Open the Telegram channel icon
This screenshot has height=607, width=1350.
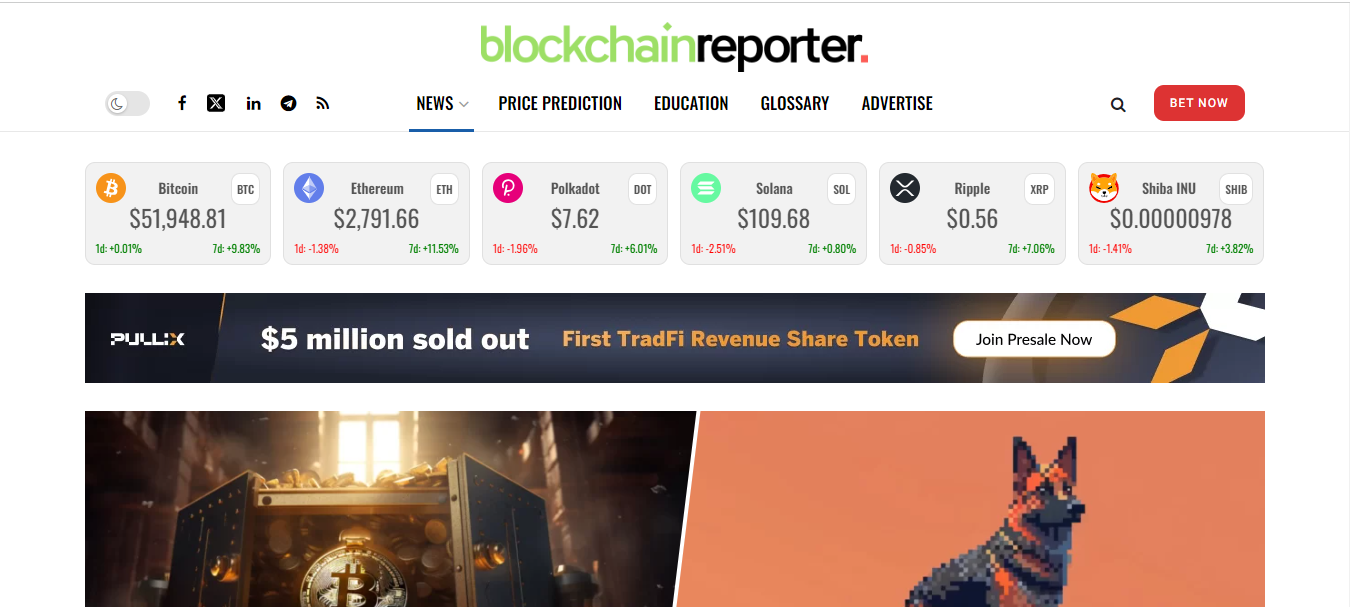click(x=289, y=103)
